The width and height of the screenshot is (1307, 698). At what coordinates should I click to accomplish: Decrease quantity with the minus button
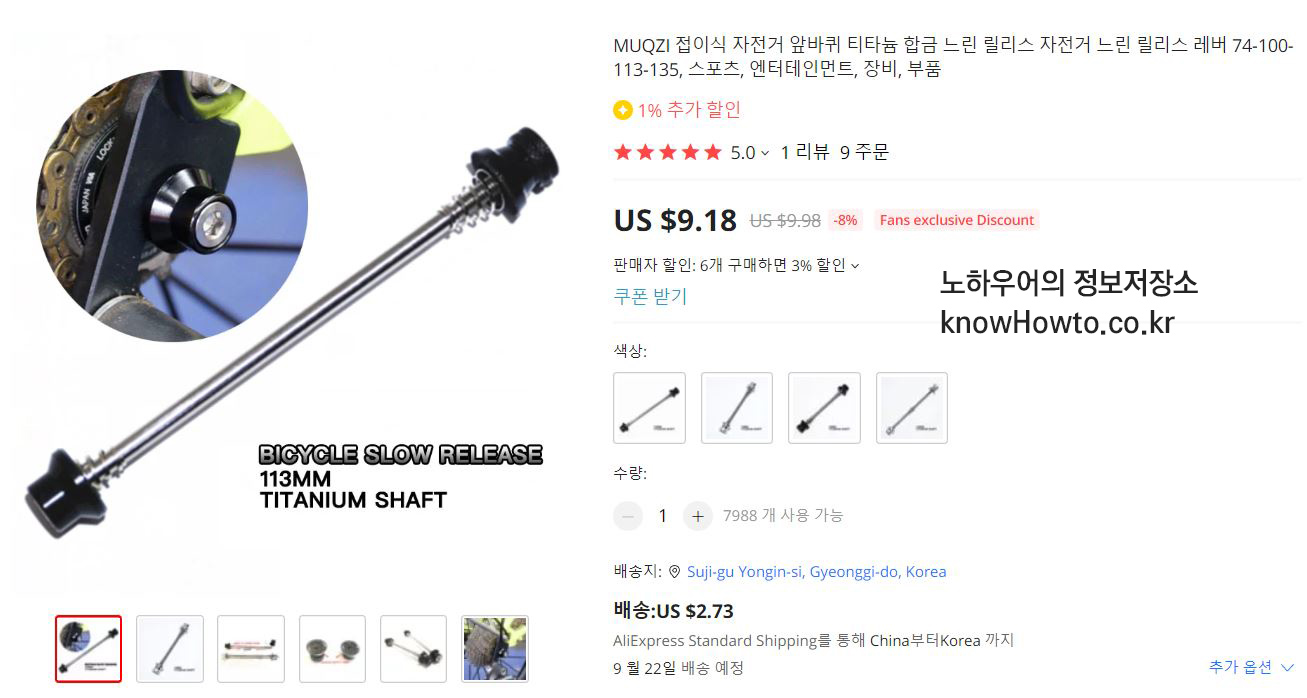628,516
